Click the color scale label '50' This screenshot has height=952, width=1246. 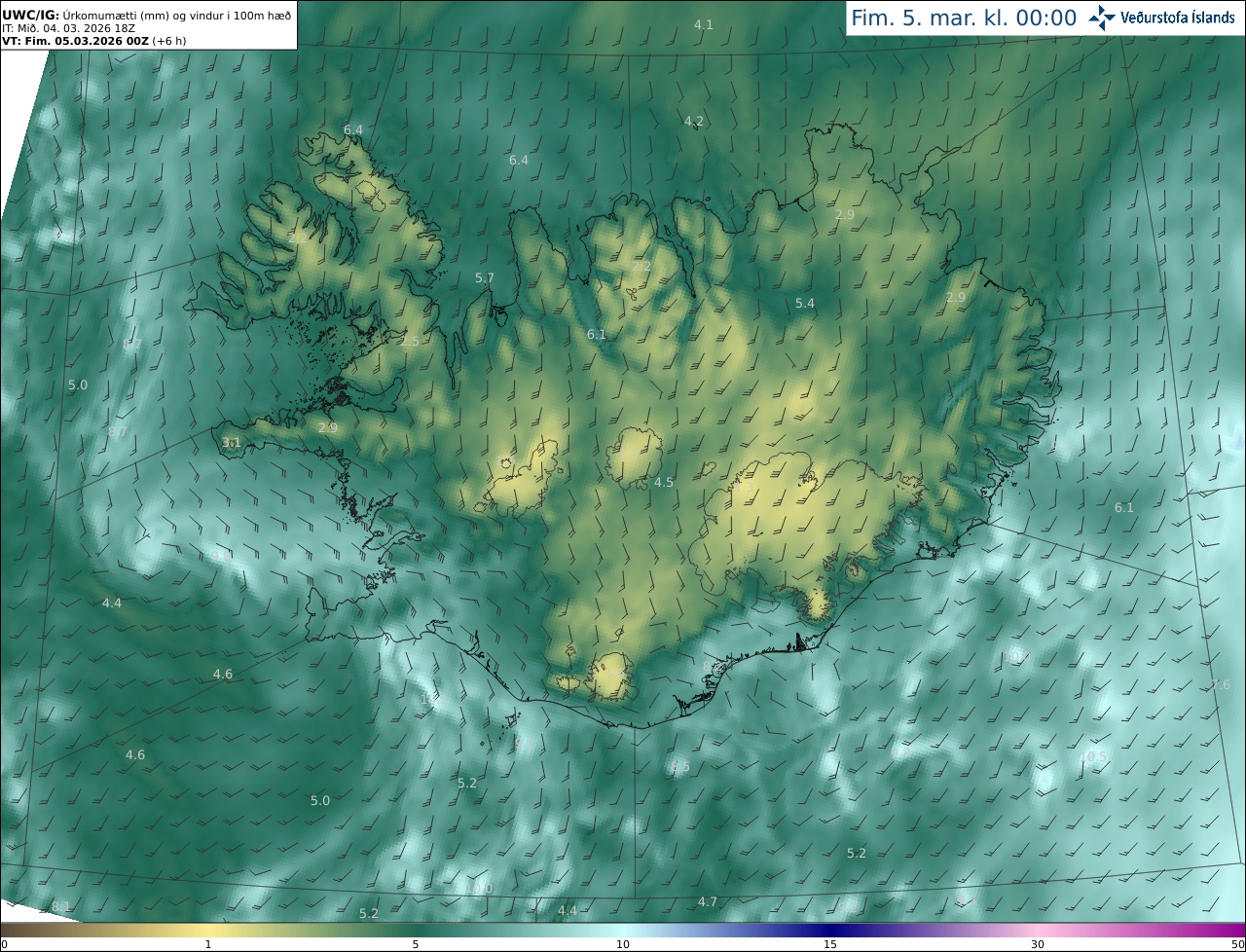tap(1237, 944)
